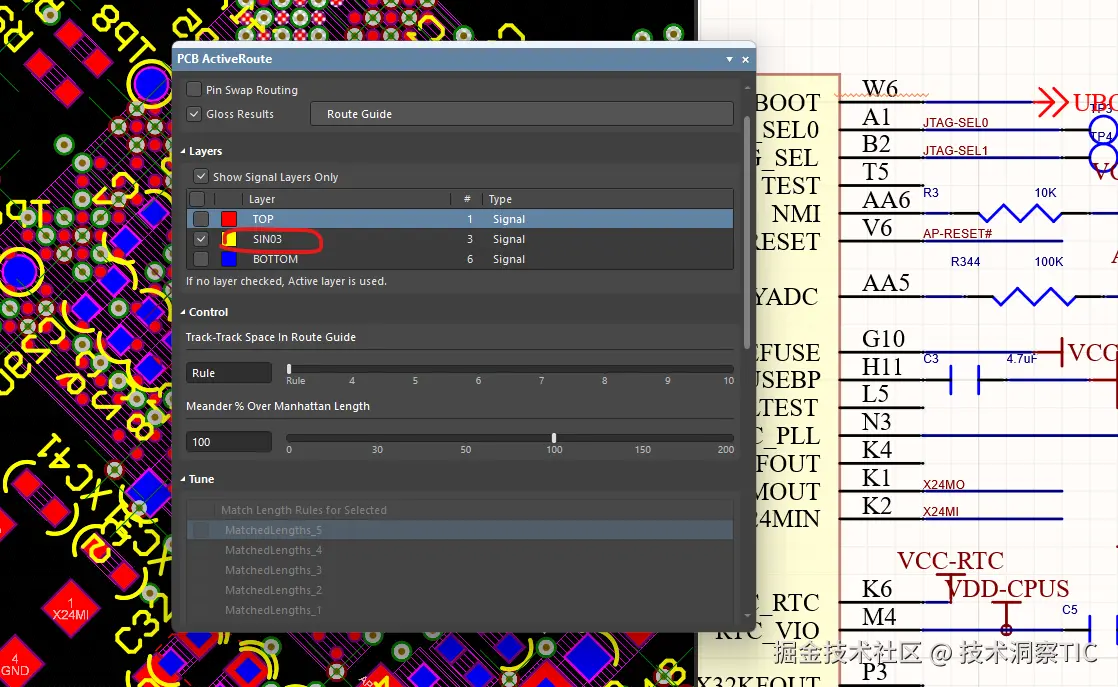This screenshot has height=687, width=1118.
Task: Select the TOP layer row name
Action: 262,219
